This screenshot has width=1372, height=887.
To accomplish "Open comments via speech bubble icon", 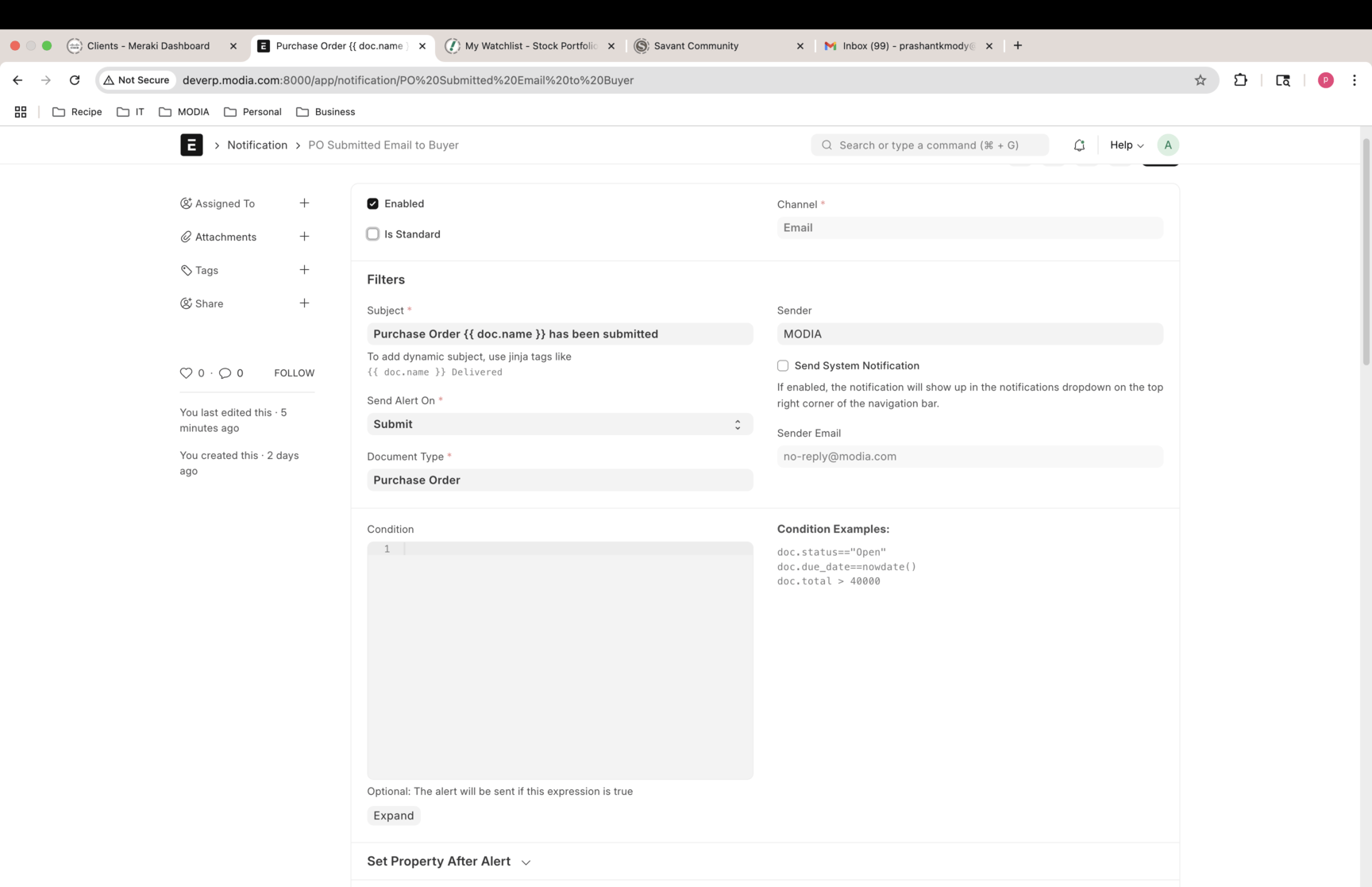I will click(x=225, y=373).
